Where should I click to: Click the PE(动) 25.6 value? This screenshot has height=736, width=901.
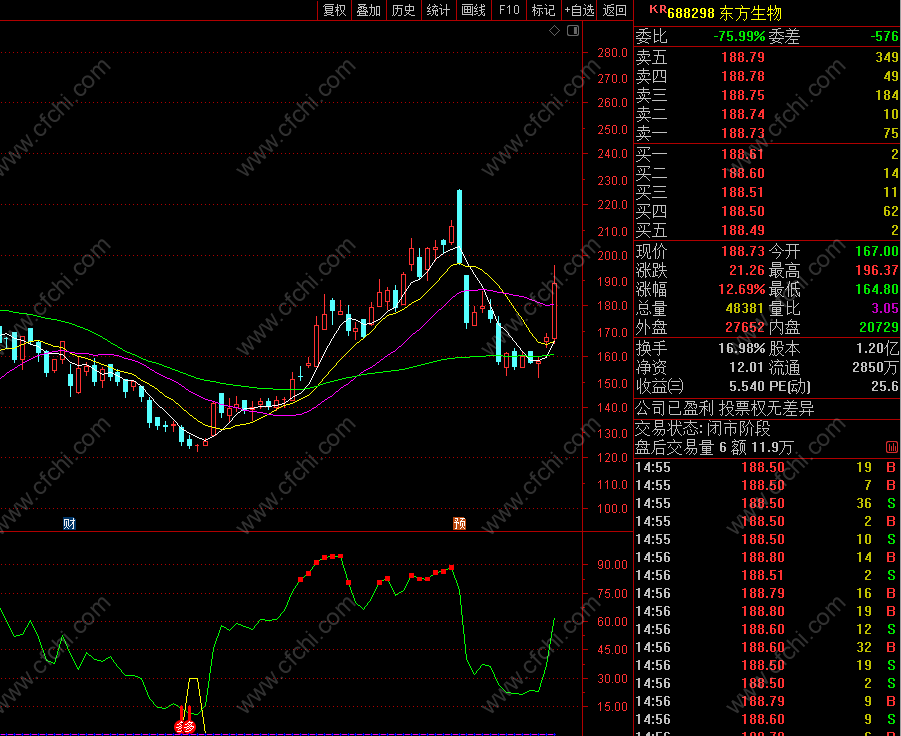click(x=884, y=386)
